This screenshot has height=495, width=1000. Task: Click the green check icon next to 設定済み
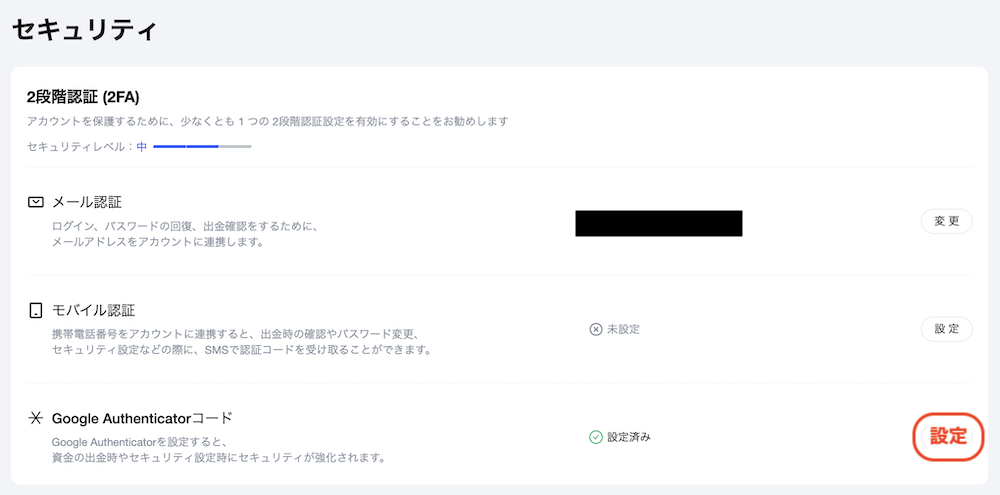click(596, 437)
